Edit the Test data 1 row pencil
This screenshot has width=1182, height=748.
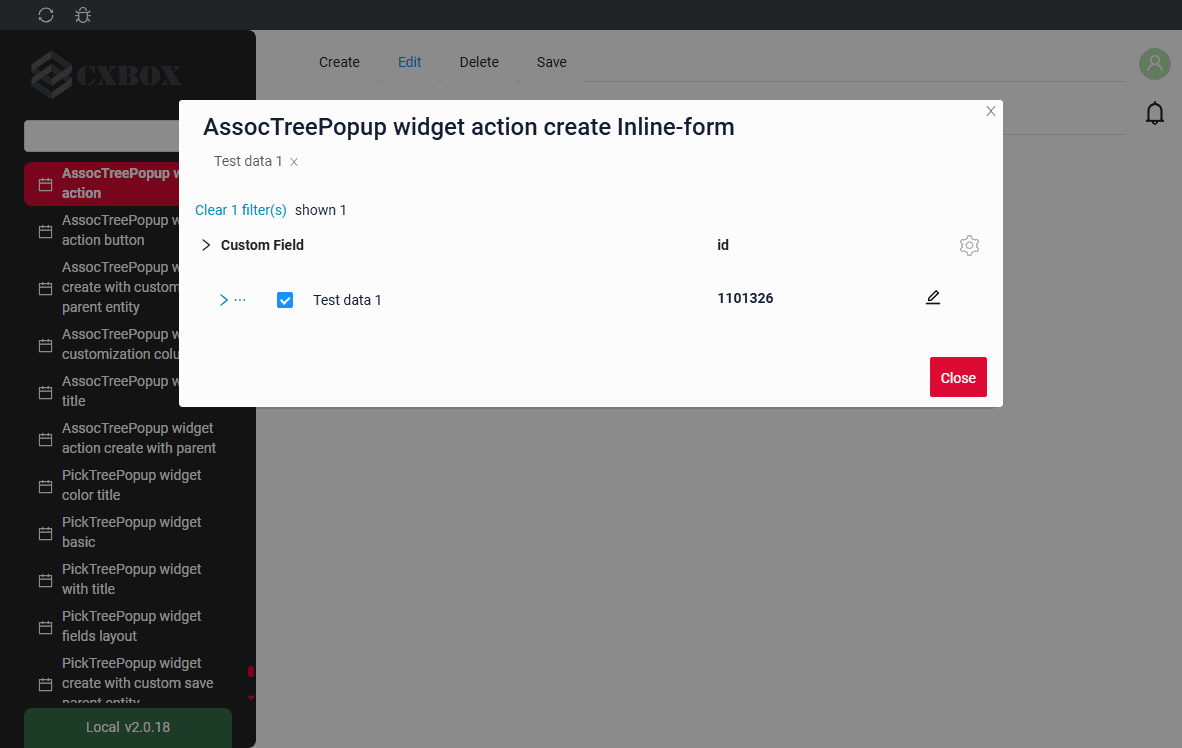pos(932,297)
